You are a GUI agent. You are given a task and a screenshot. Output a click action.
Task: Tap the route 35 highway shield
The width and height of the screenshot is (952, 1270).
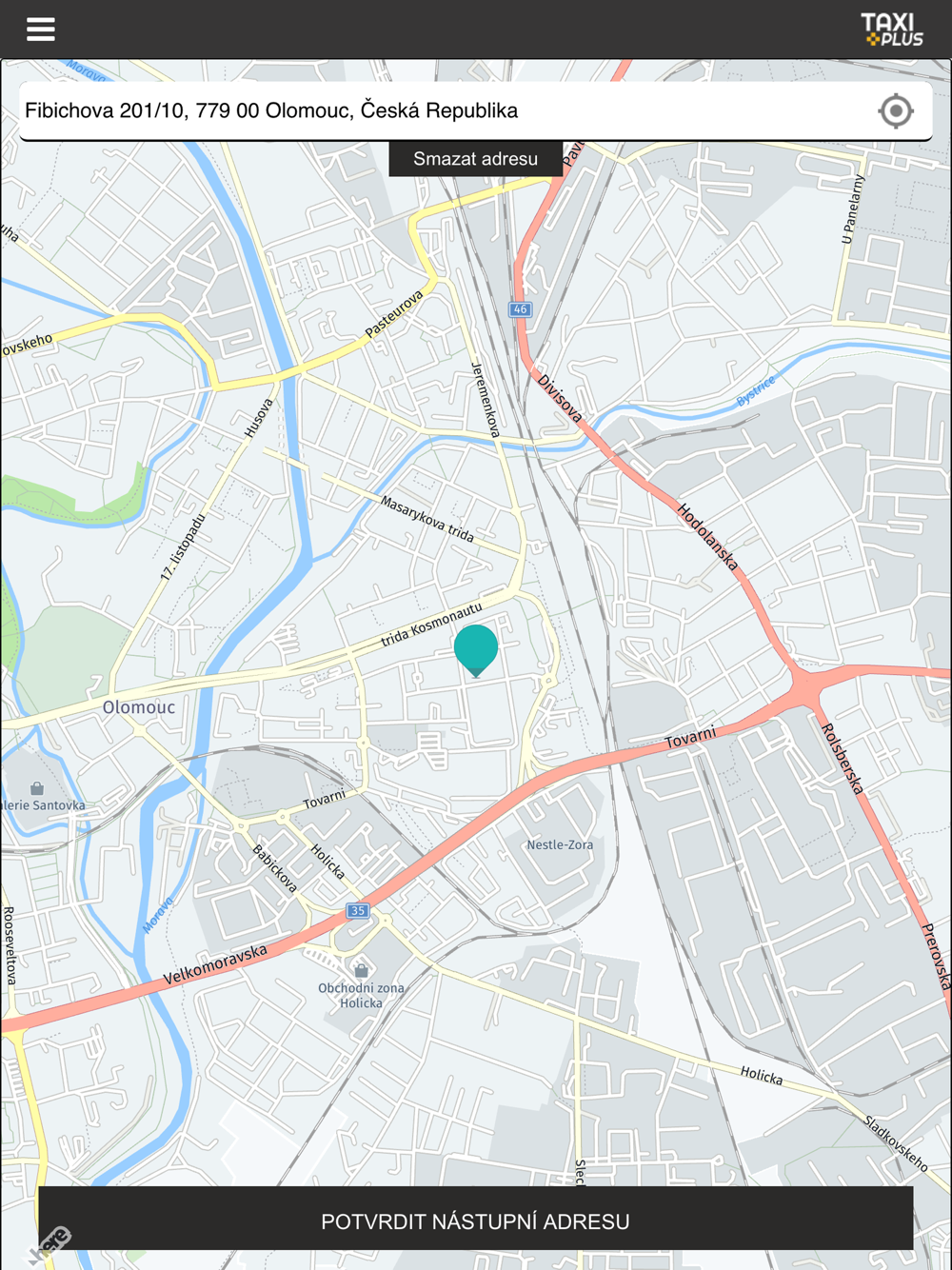357,911
